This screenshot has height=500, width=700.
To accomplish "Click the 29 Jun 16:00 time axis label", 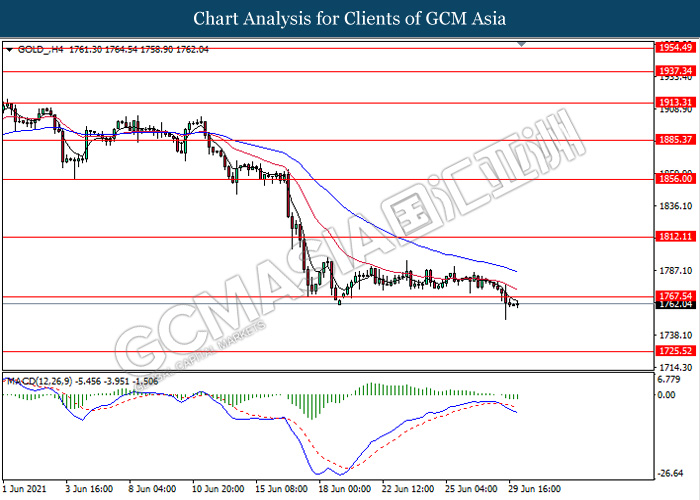I will click(x=533, y=489).
